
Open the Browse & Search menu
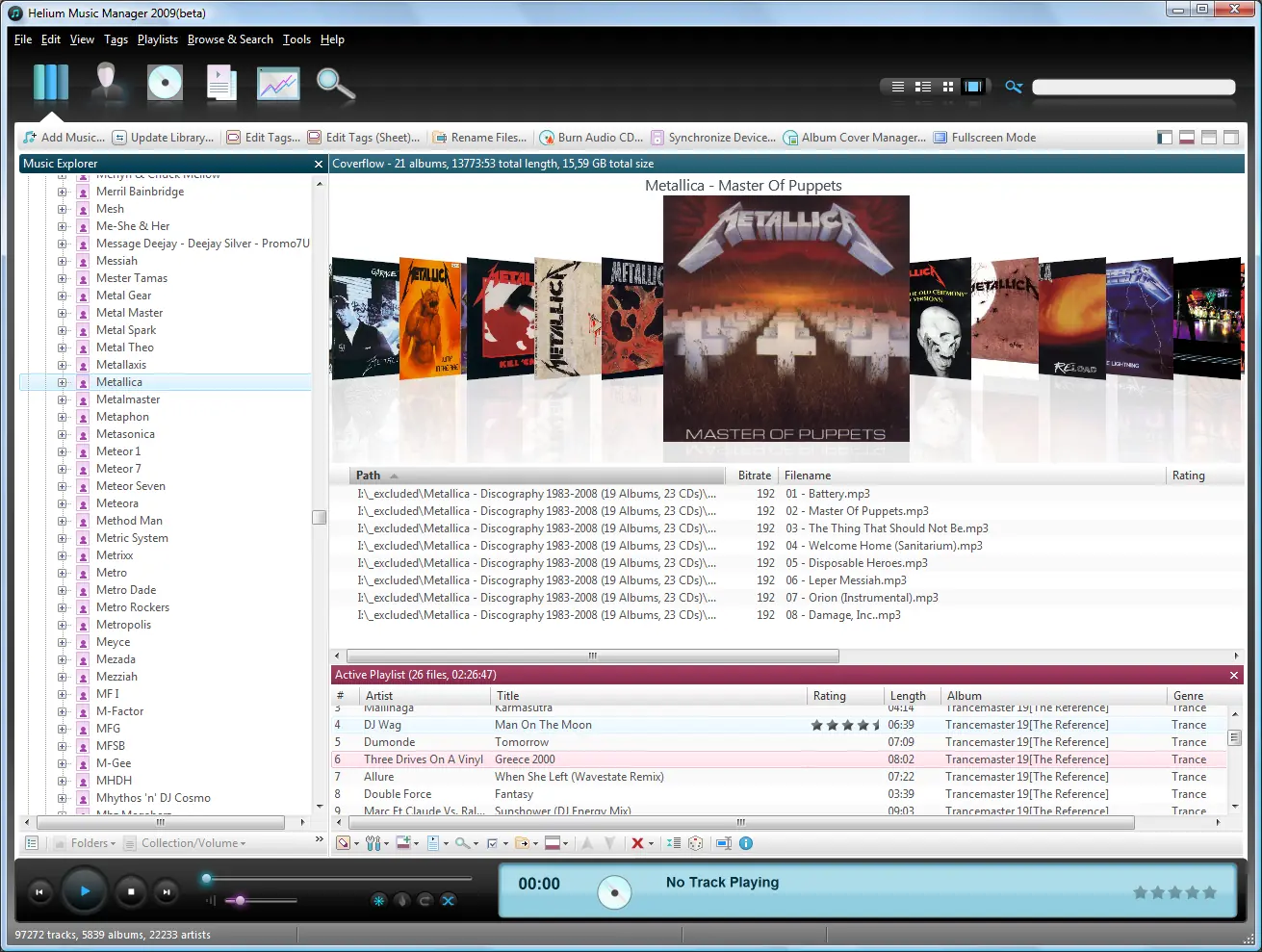pos(230,39)
